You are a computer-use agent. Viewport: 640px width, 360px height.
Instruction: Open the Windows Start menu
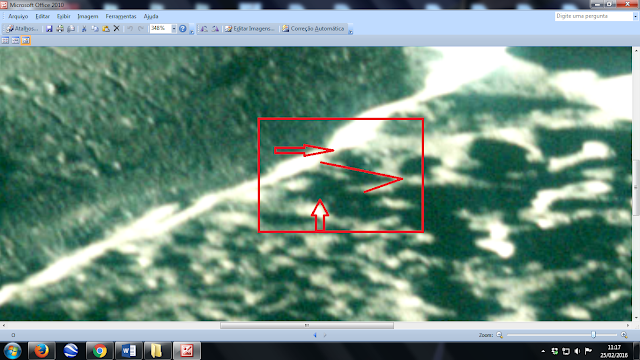tap(13, 351)
